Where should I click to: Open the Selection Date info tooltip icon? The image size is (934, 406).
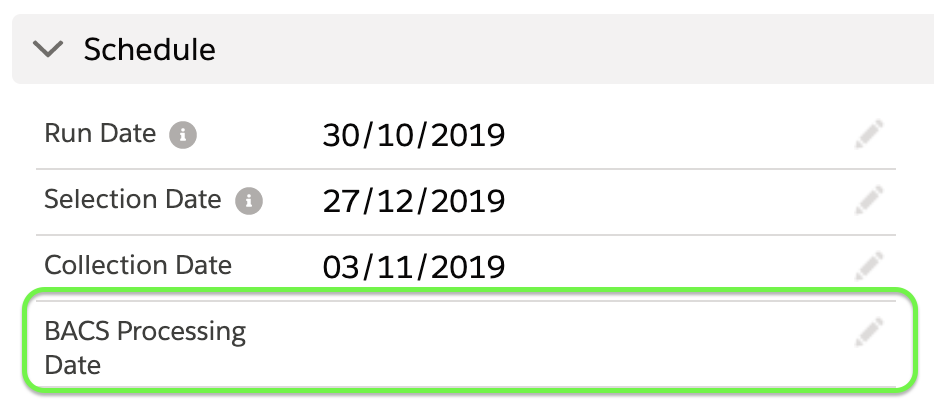[x=248, y=201]
